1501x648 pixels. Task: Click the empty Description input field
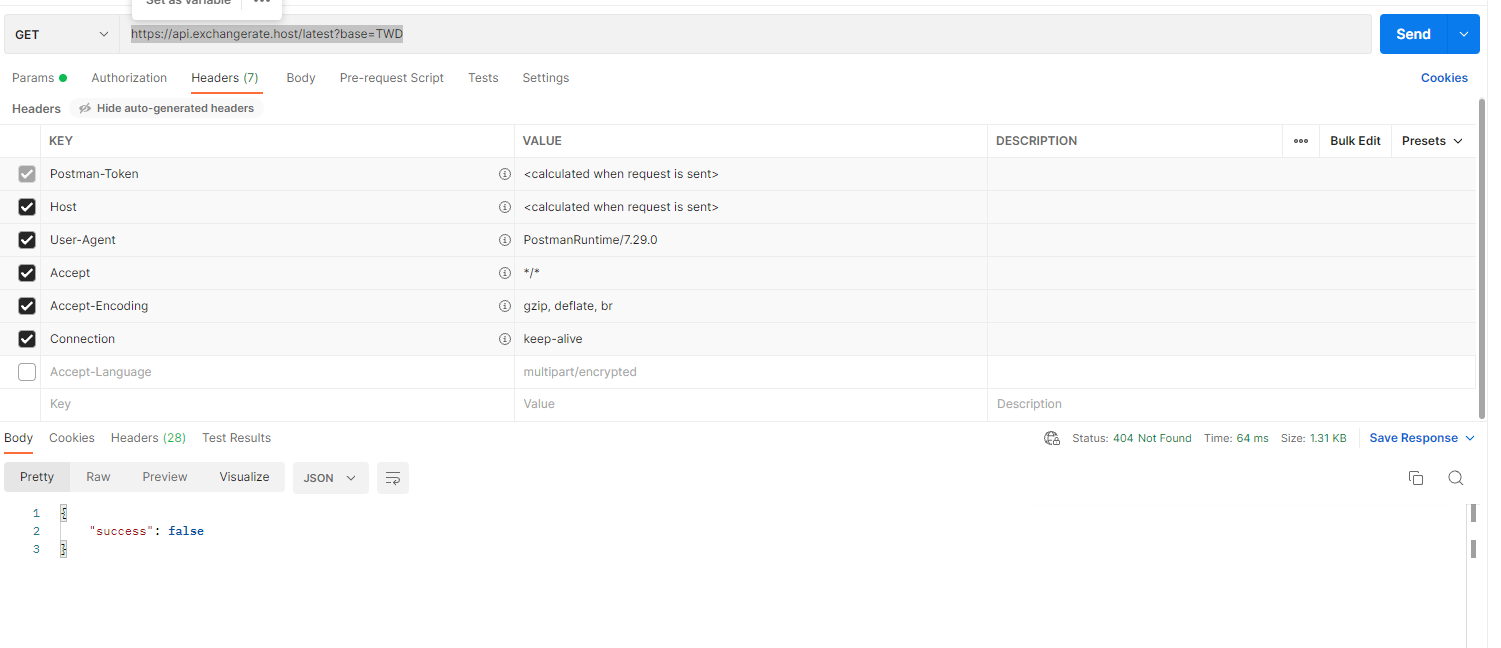1231,404
